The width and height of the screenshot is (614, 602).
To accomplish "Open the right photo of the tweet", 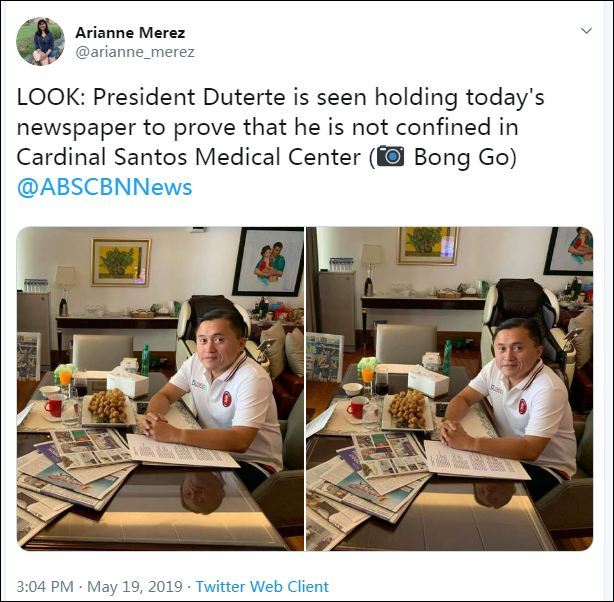I will coord(450,389).
